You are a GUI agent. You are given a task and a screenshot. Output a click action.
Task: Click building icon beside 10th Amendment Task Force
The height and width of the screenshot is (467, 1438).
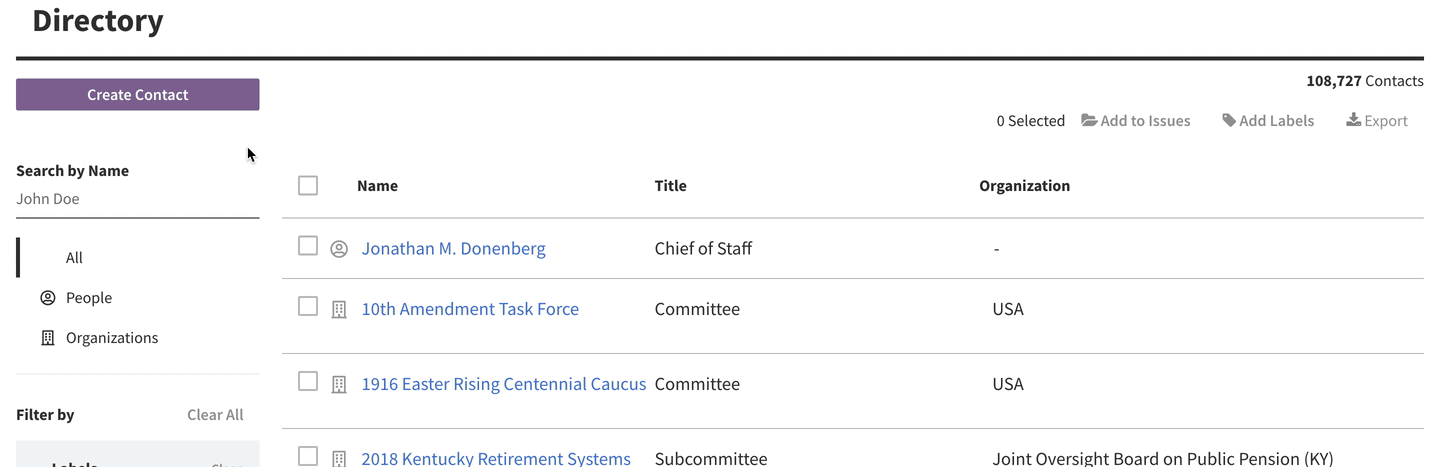click(339, 310)
